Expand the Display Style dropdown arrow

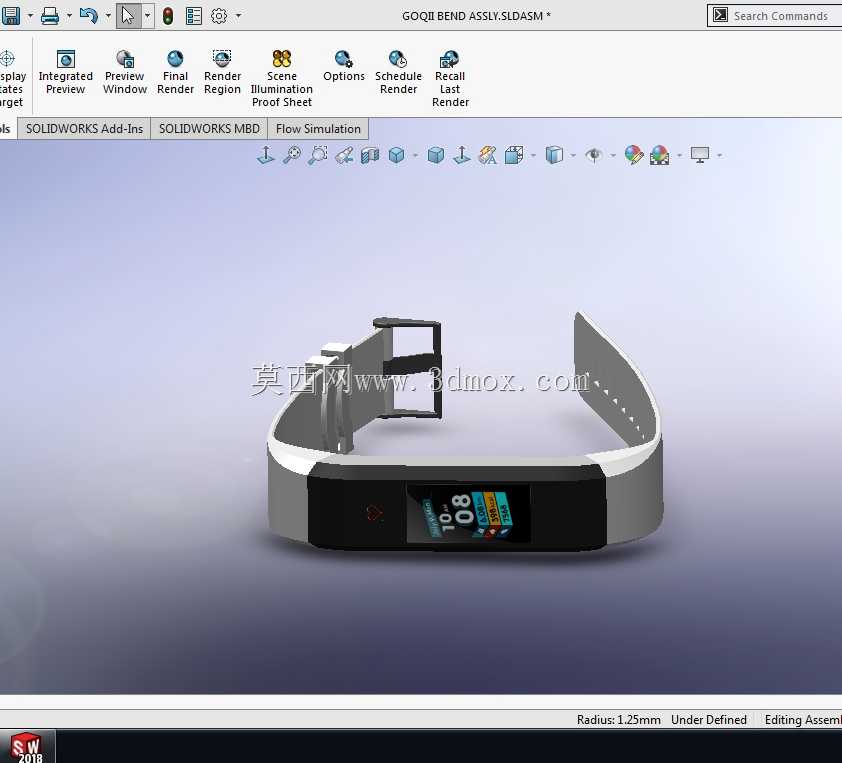(x=574, y=156)
